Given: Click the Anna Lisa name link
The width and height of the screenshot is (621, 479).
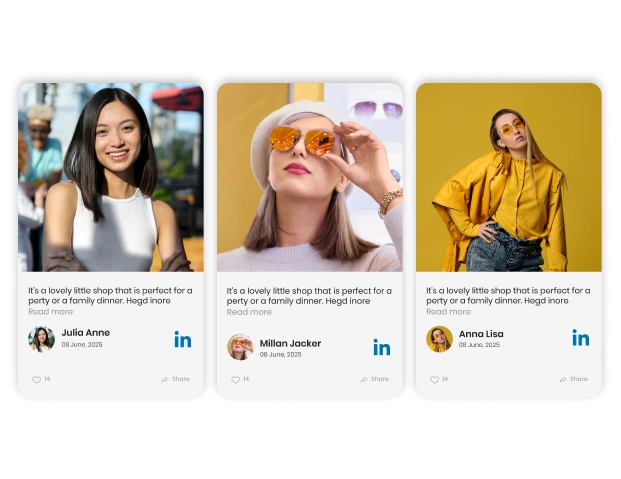Looking at the screenshot, I should (481, 334).
